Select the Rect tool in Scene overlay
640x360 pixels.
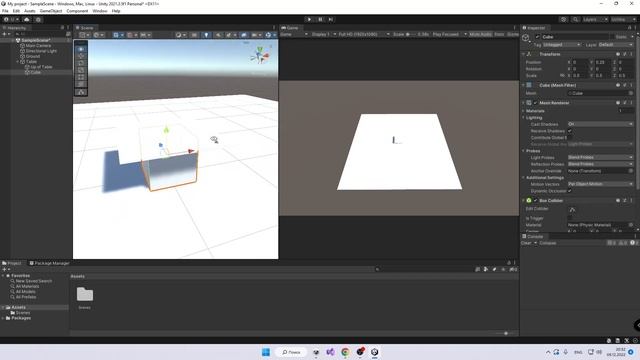(x=81, y=77)
